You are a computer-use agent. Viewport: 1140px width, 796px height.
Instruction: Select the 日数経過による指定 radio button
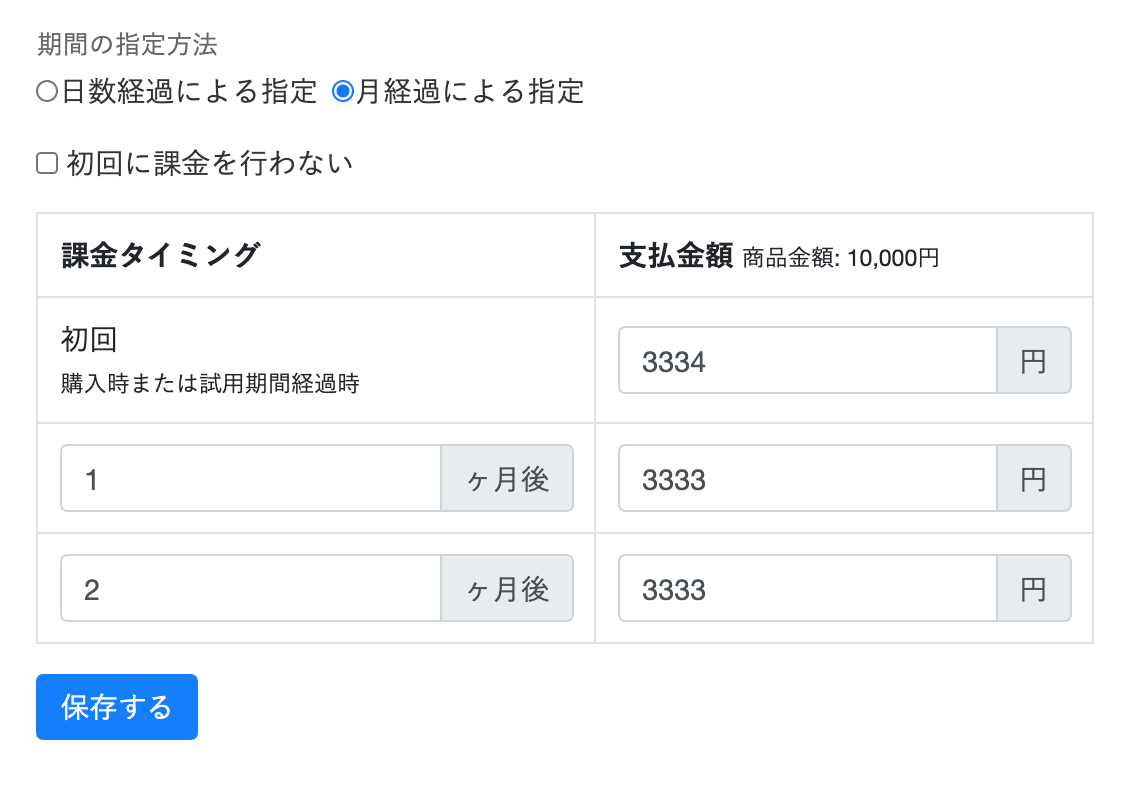click(46, 92)
